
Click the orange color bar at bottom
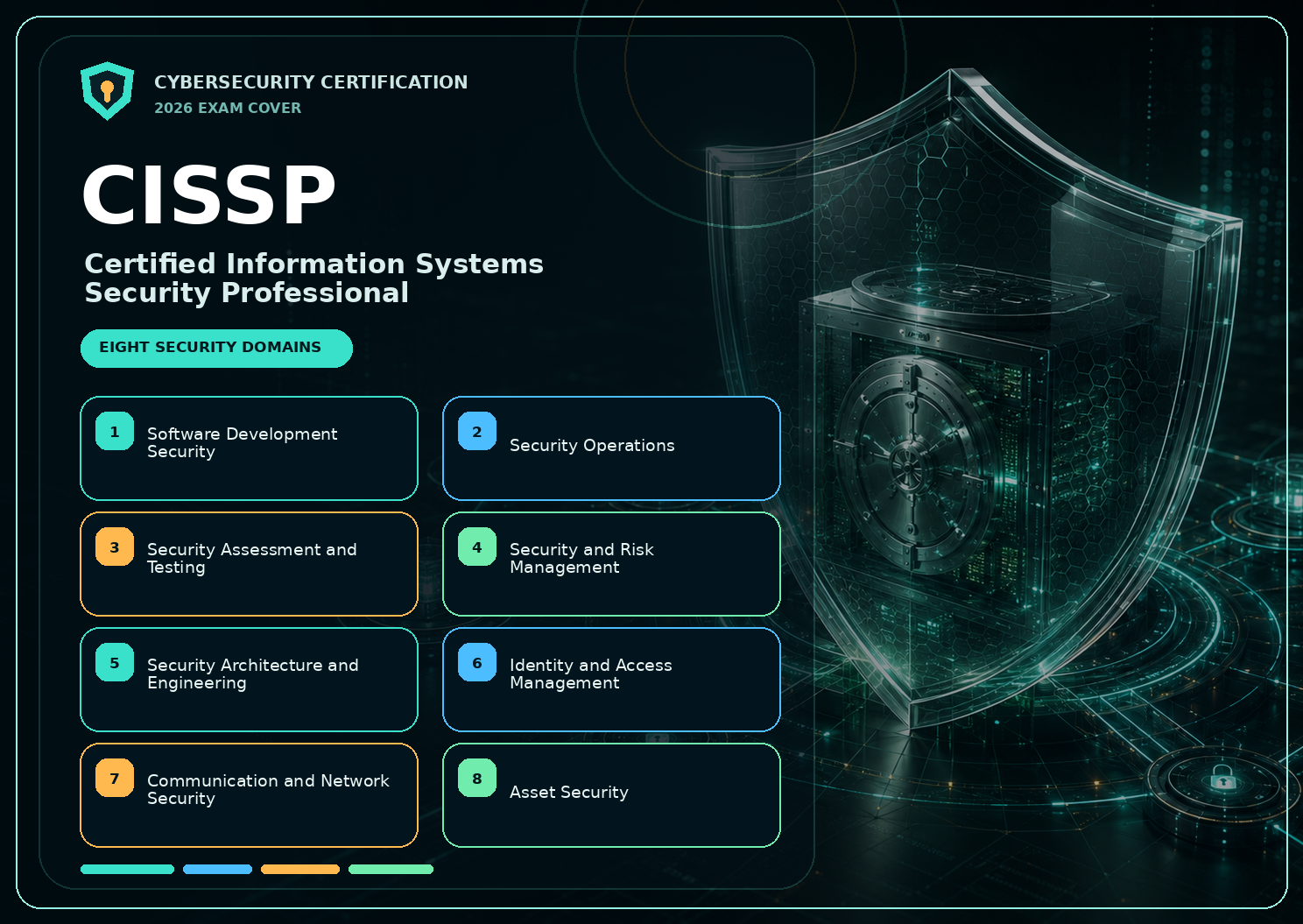[300, 870]
